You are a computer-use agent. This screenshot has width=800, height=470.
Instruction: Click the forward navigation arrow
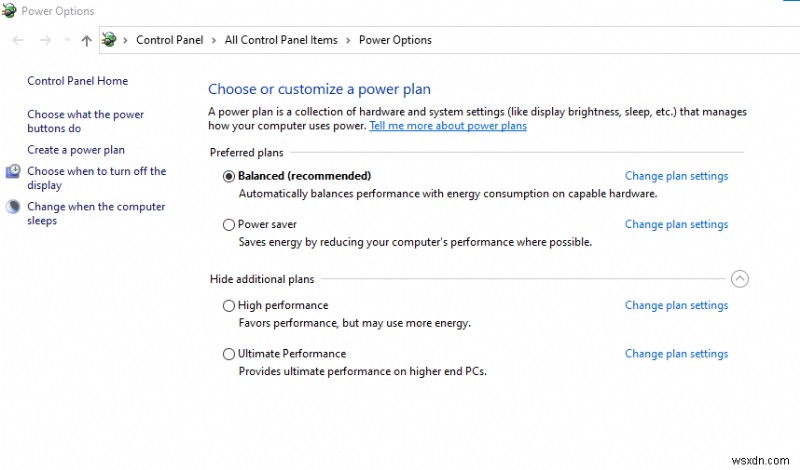coord(44,40)
